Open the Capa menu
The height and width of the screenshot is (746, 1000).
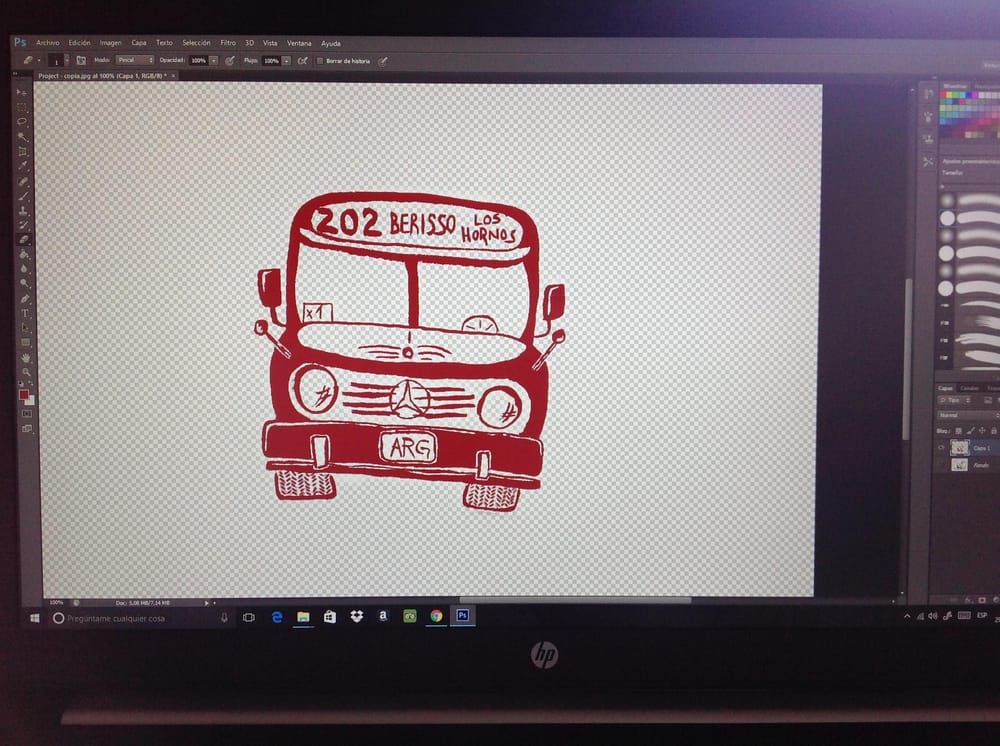click(x=139, y=43)
